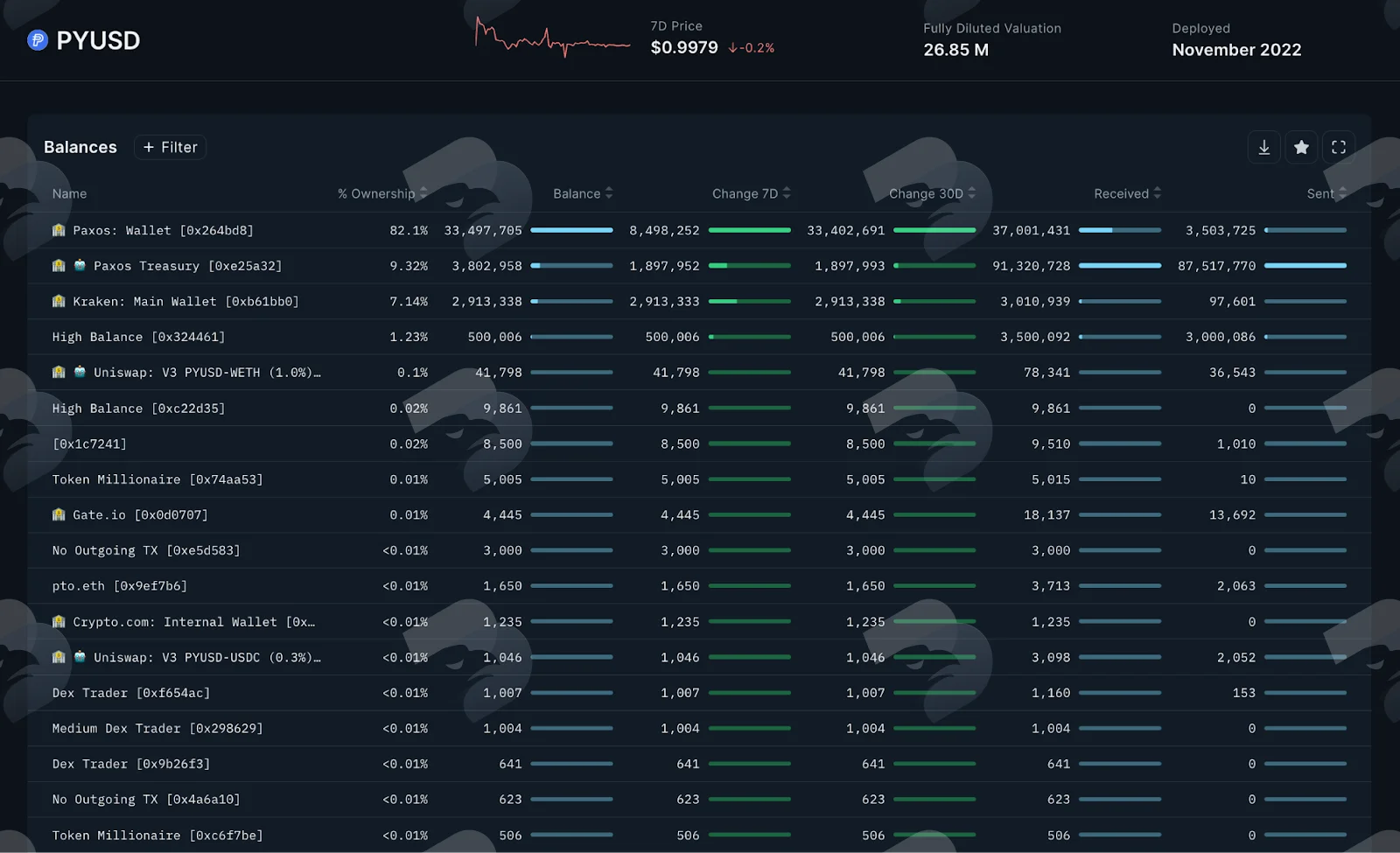Image resolution: width=1400 pixels, height=853 pixels.
Task: Click the 33,497,705 balance value
Action: tap(483, 230)
